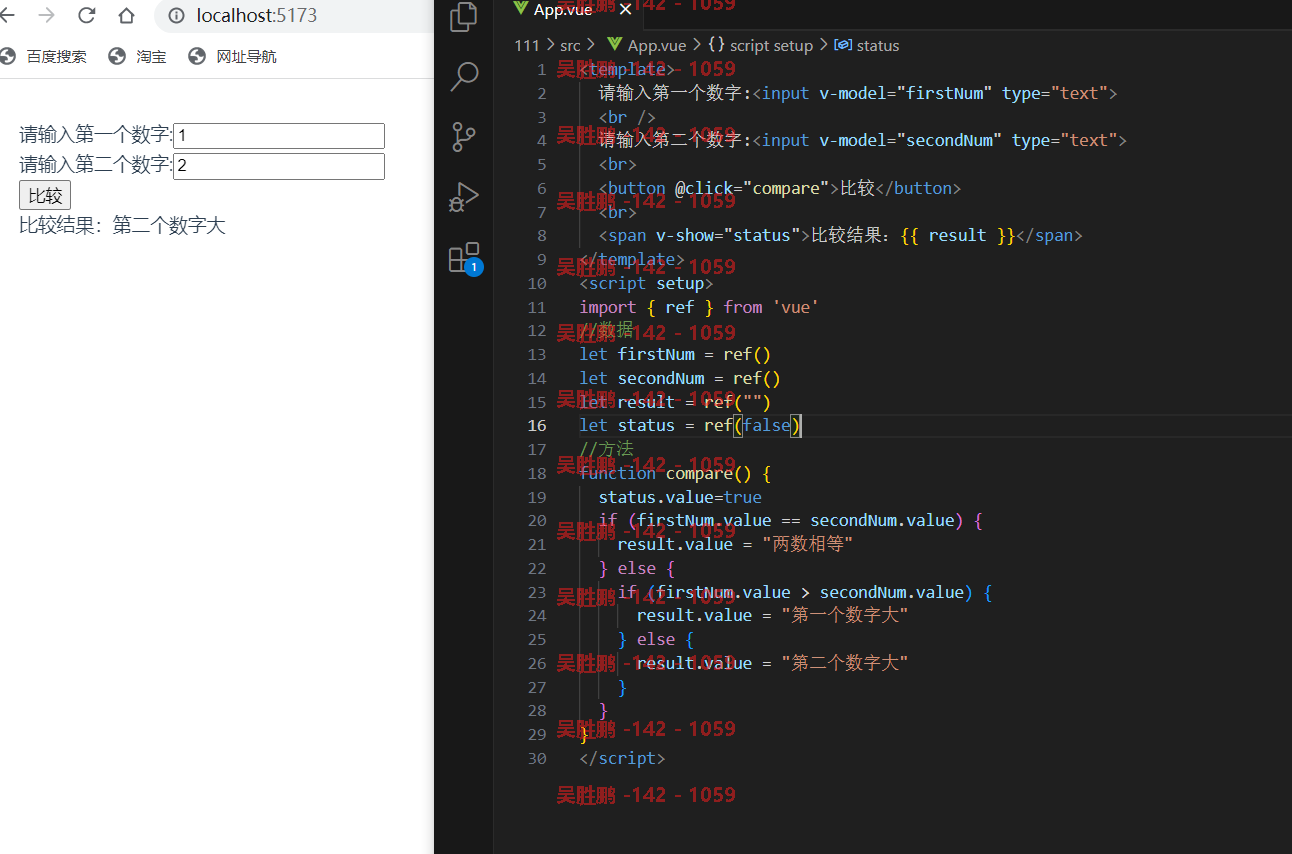Open Run and Debug view

[x=464, y=197]
